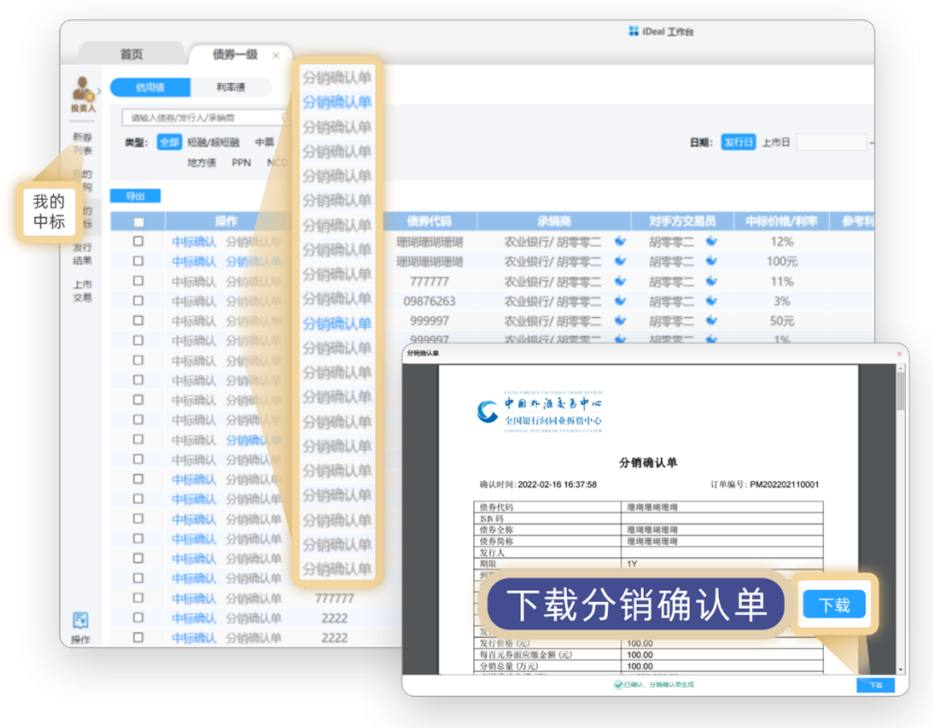Image resolution: width=933 pixels, height=728 pixels.
Task: Open 发行结果 in the sidebar
Action: point(82,254)
